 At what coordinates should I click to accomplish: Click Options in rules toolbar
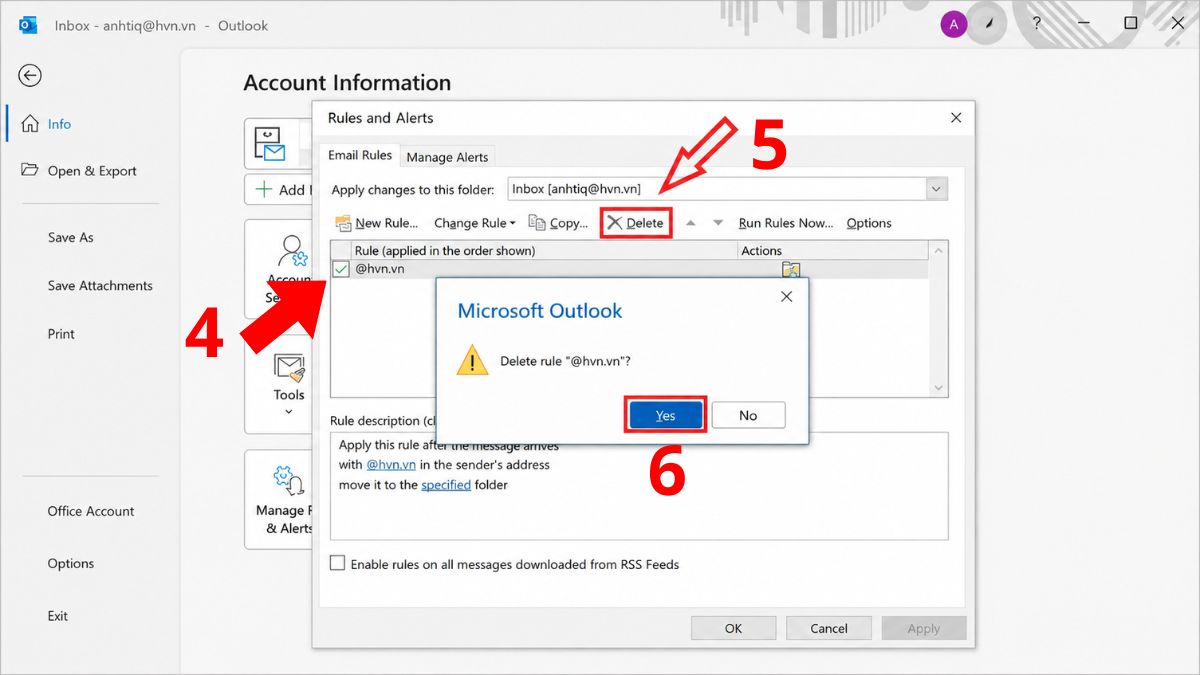click(869, 223)
